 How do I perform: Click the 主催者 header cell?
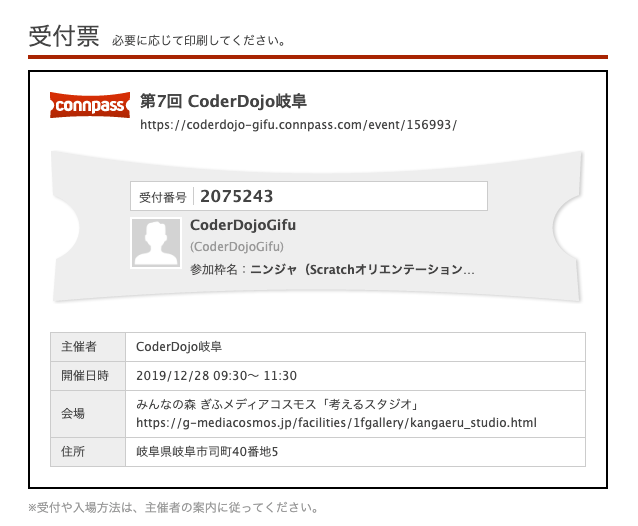click(87, 347)
